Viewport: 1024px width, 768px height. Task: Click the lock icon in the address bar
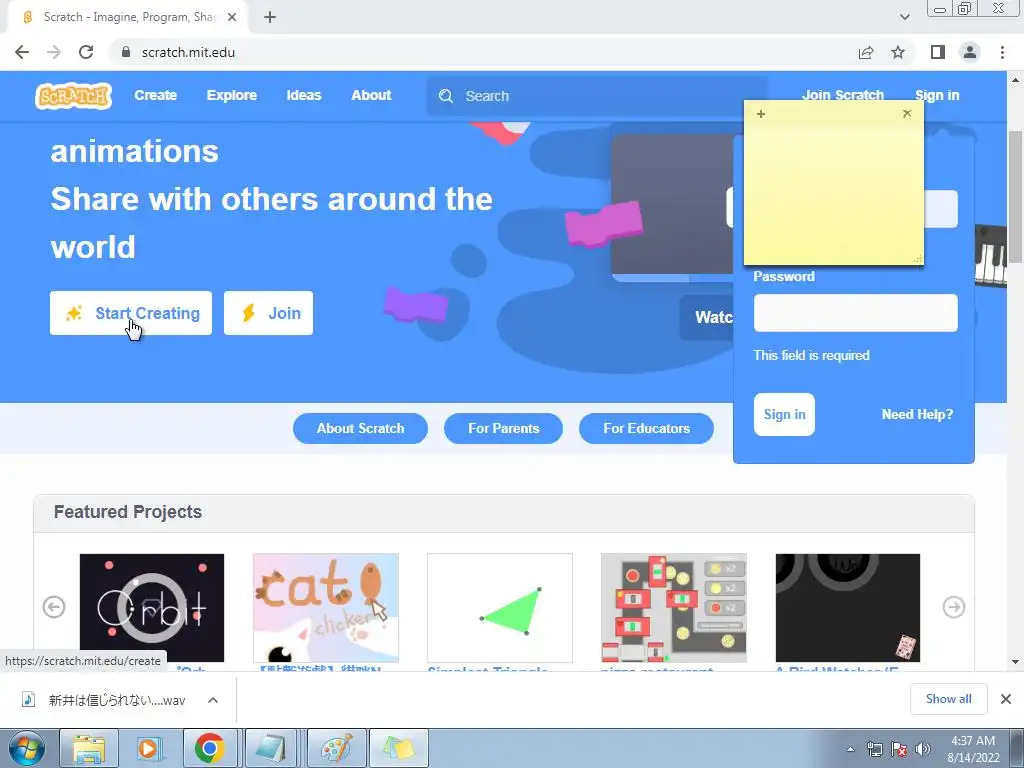pyautogui.click(x=126, y=52)
